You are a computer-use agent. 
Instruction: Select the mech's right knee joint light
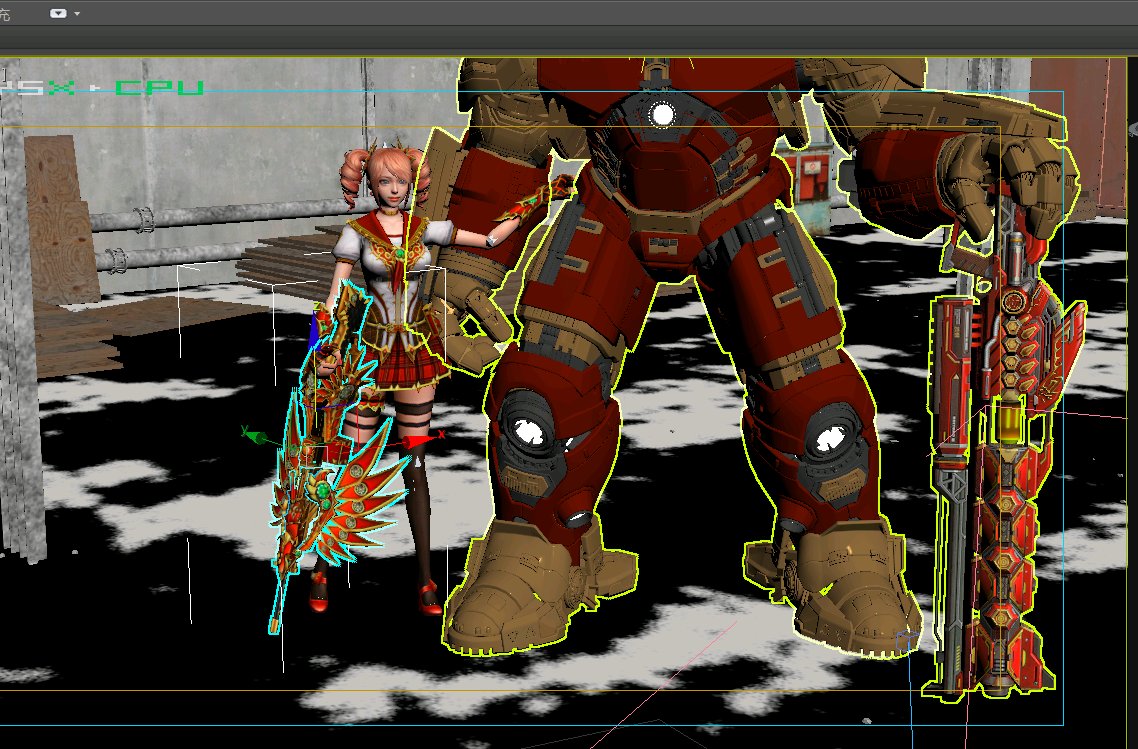tap(829, 438)
